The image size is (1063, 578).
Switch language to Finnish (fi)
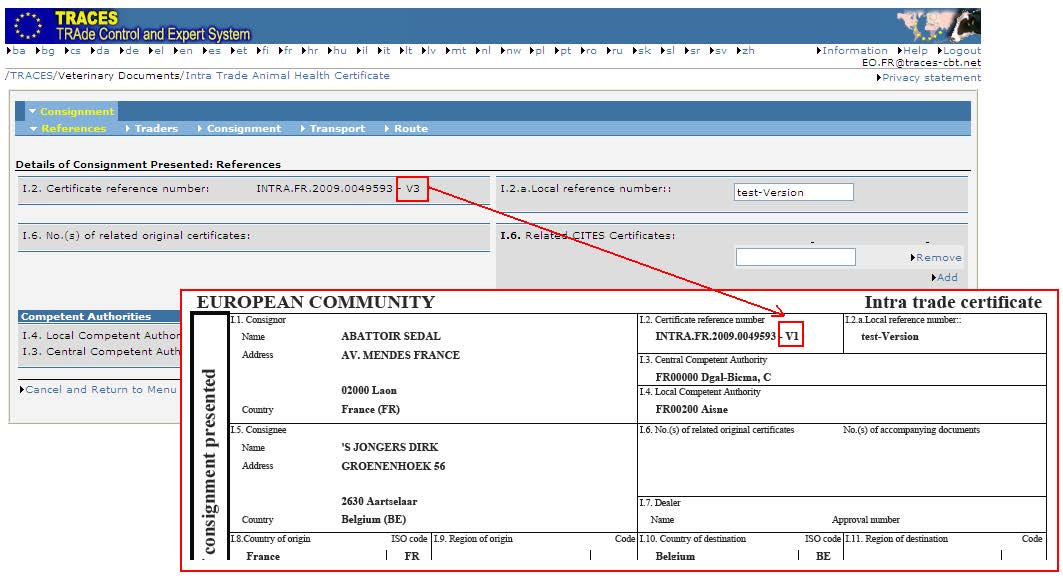(262, 51)
